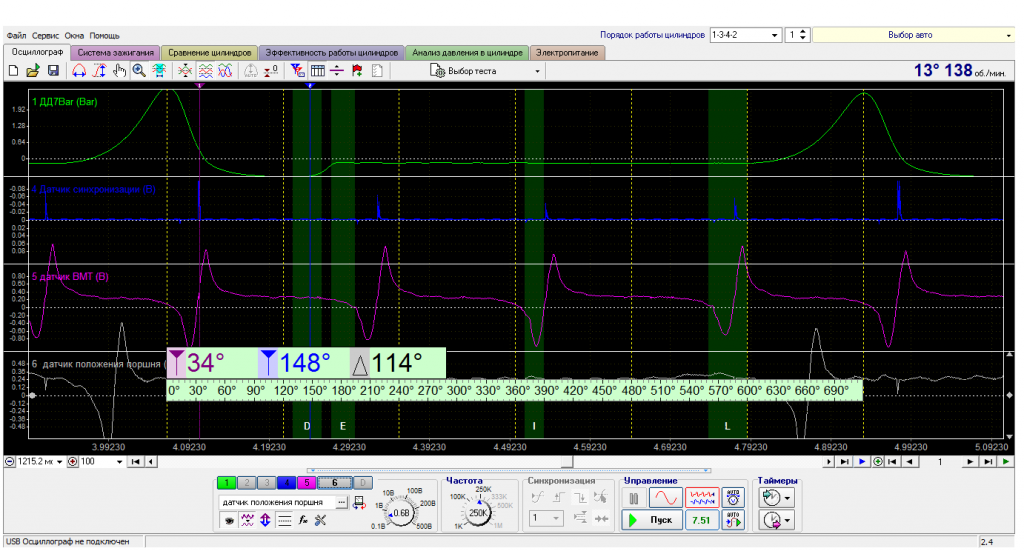1024x551 pixels.
Task: Select channel 6 button
Action: tap(334, 483)
